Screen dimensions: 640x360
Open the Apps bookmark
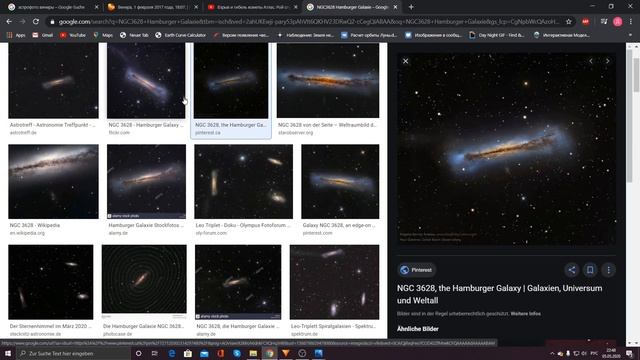(16, 36)
